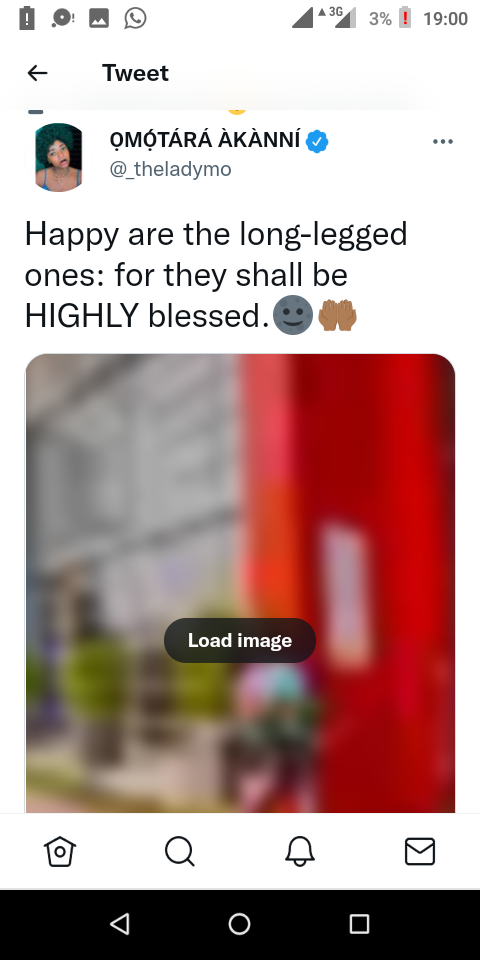480x960 pixels.
Task: Tap the blurred tweet image preview
Action: (240, 583)
